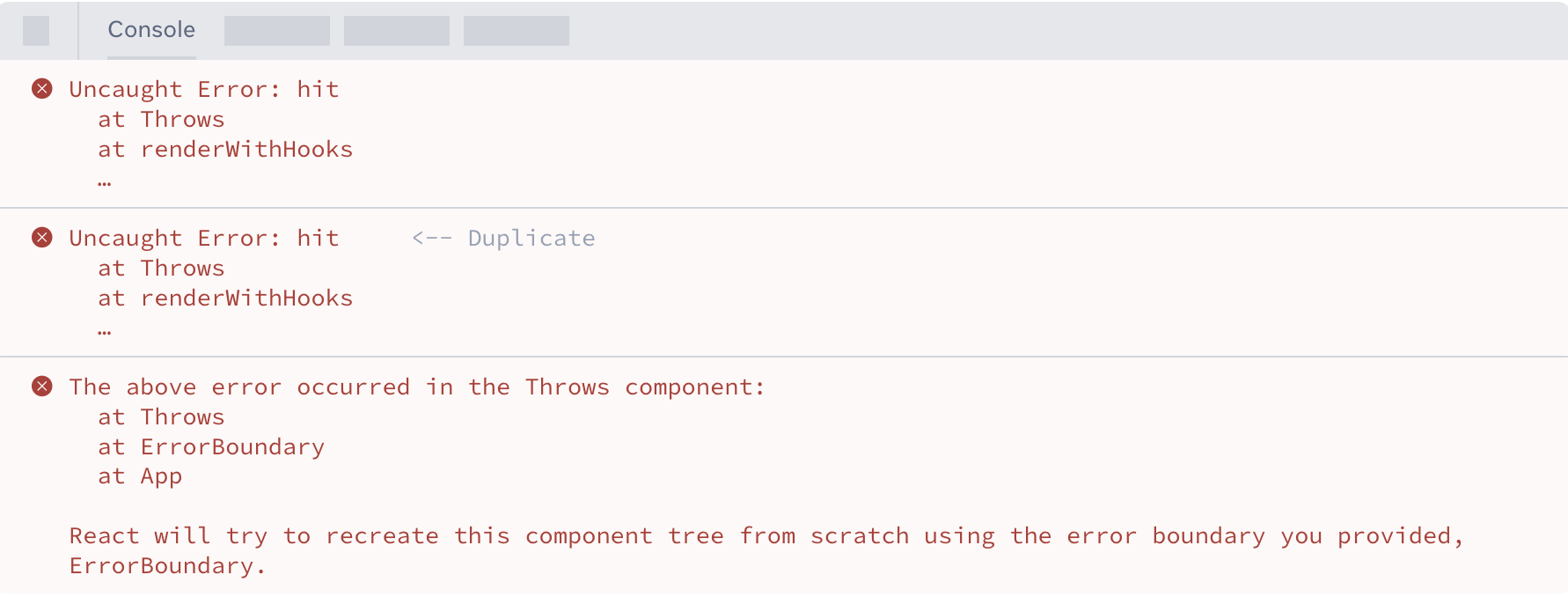The image size is (1568, 597).
Task: Switch to the Console tab
Action: [x=151, y=30]
